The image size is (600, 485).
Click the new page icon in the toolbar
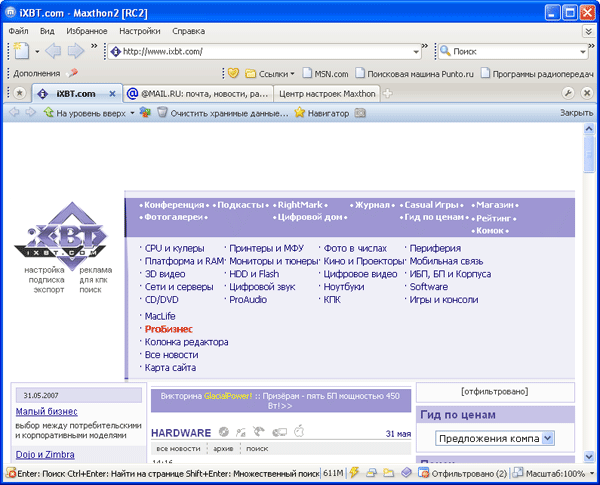[x=21, y=51]
